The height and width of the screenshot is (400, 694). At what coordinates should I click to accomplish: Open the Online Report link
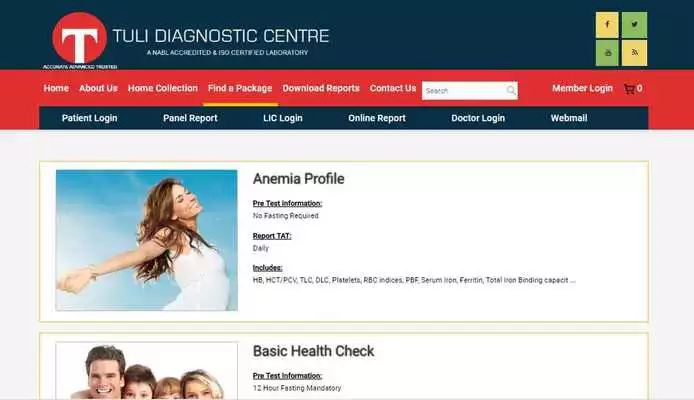tap(377, 118)
